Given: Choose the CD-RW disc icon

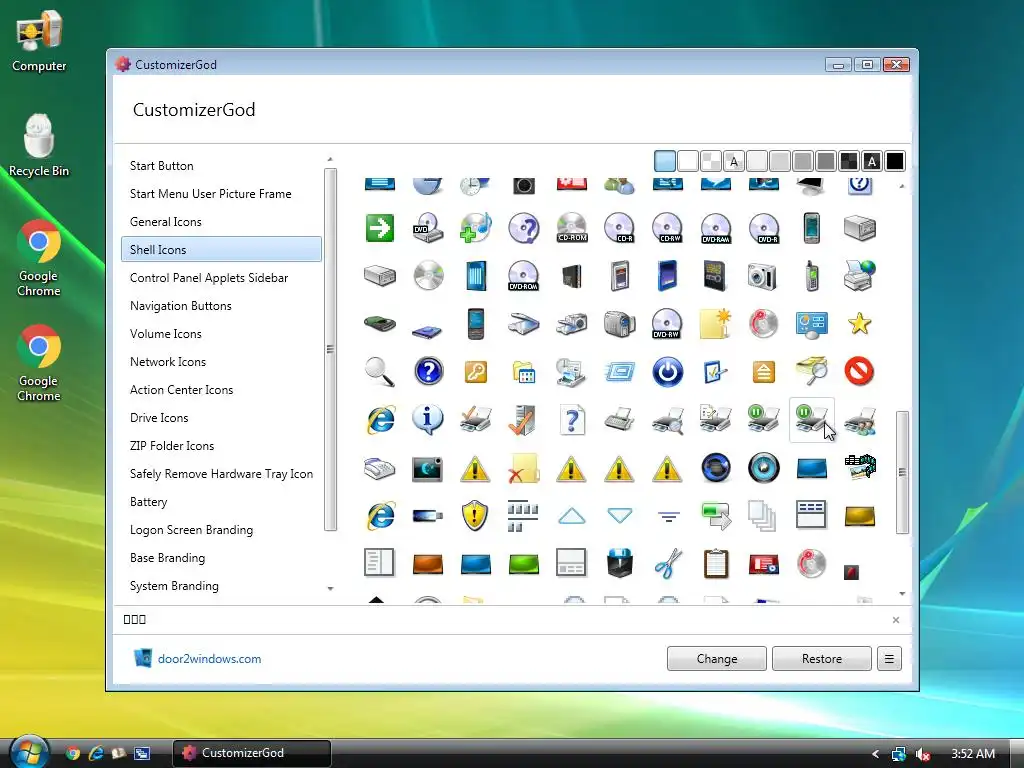Looking at the screenshot, I should (x=667, y=228).
